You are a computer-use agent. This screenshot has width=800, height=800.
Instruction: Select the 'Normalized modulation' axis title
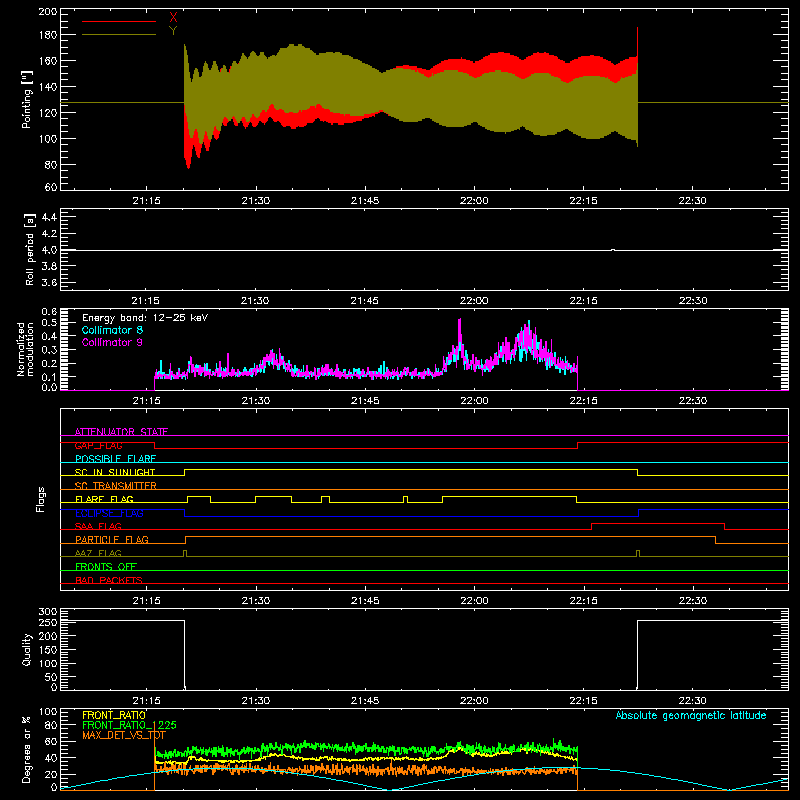click(x=25, y=349)
